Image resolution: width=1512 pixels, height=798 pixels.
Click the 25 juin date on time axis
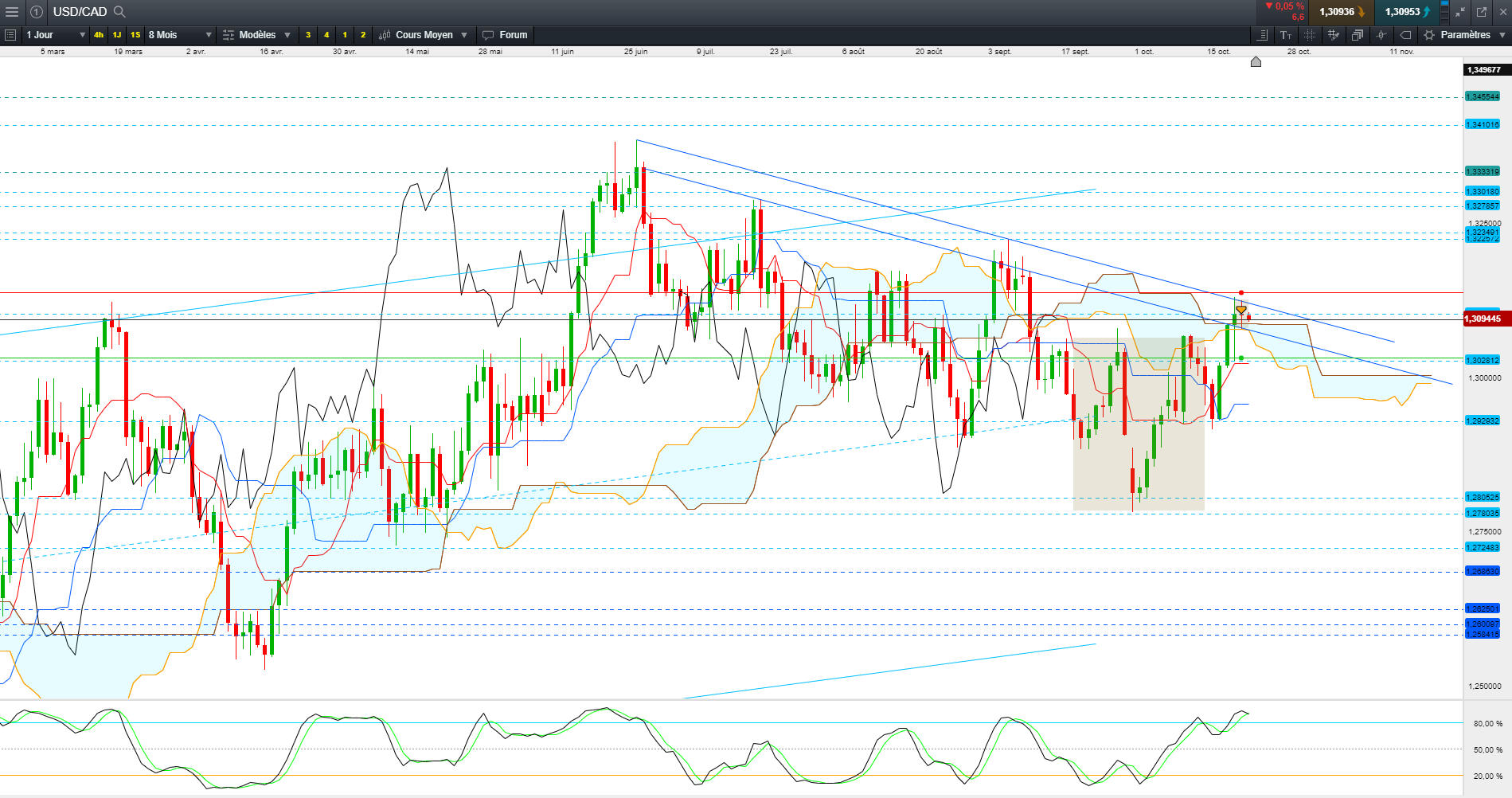pos(635,52)
